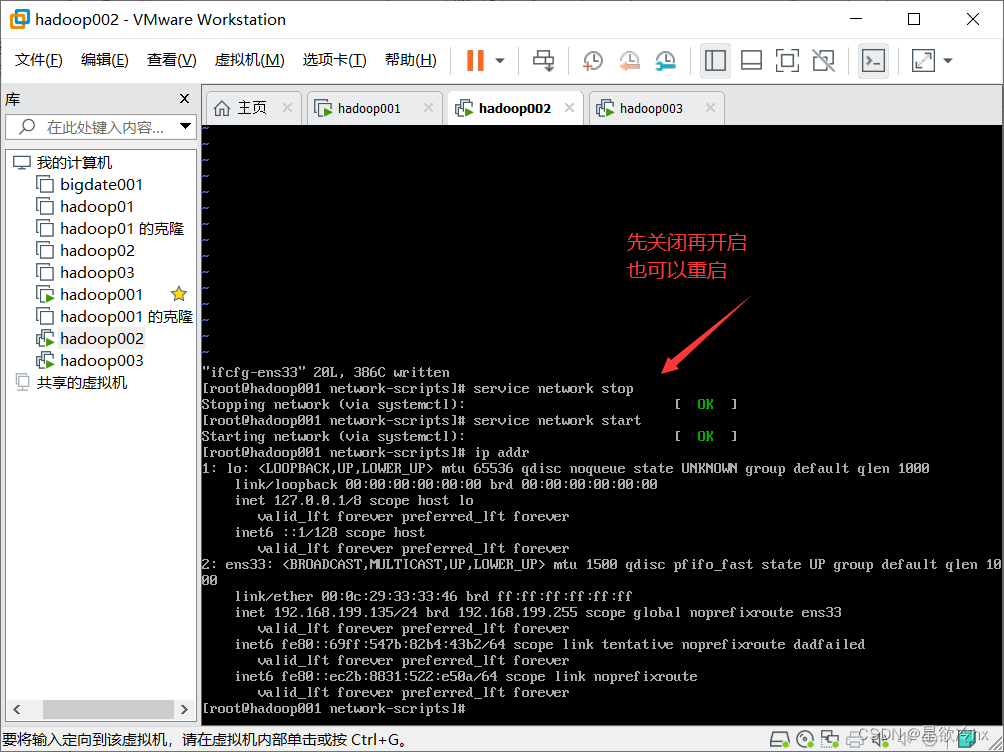The image size is (1004, 752).
Task: Click the VMware Workstation title bar logo
Action: (19, 19)
